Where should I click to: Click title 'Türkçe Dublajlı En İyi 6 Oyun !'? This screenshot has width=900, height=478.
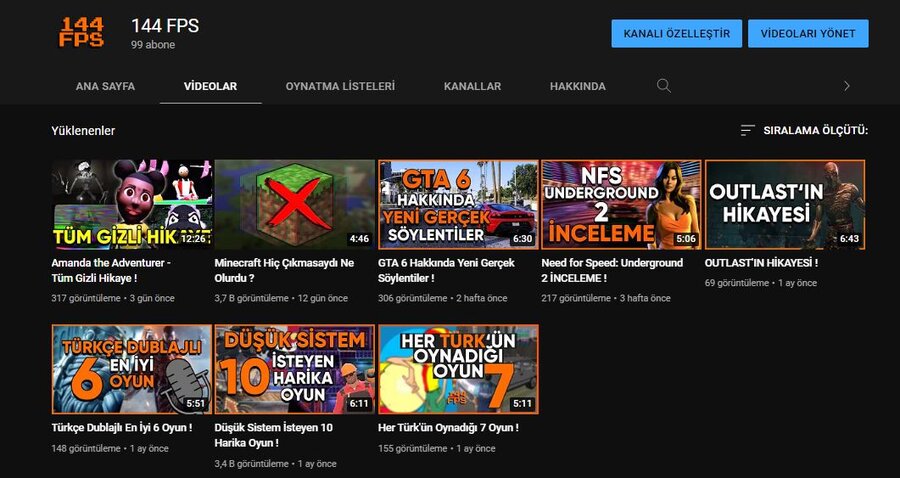[122, 428]
